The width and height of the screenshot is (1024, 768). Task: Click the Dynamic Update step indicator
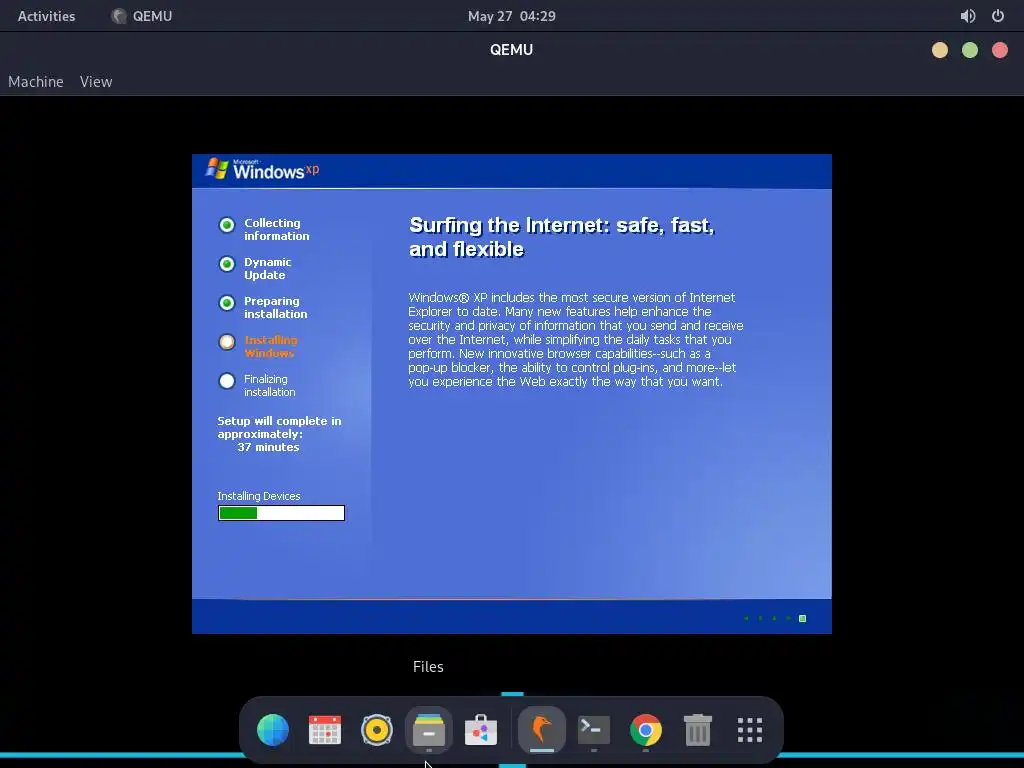coord(227,264)
